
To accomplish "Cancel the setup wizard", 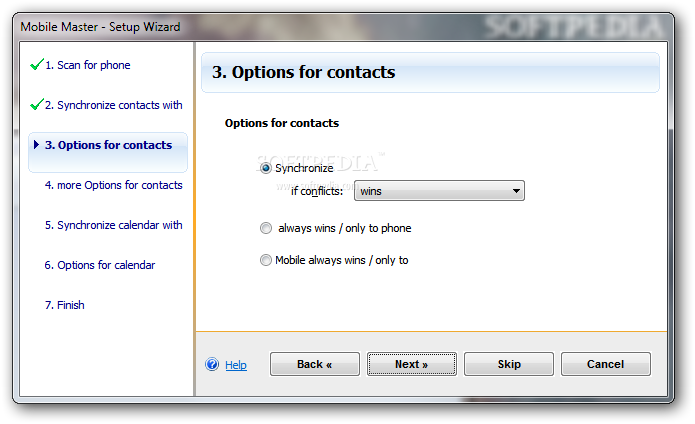I will [x=606, y=364].
